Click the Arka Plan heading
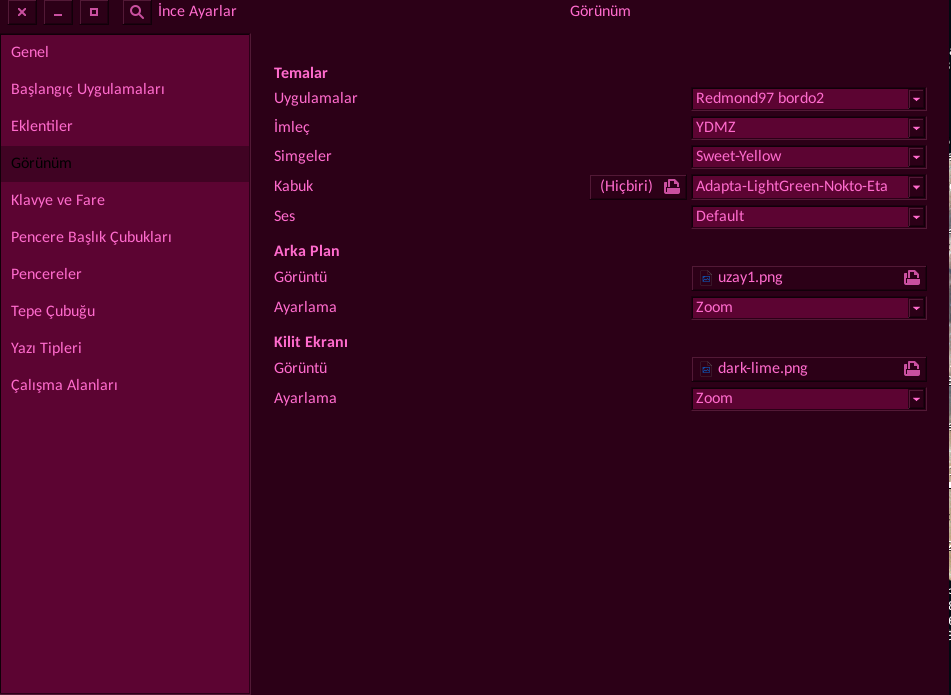Image resolution: width=951 pixels, height=695 pixels. [x=306, y=251]
